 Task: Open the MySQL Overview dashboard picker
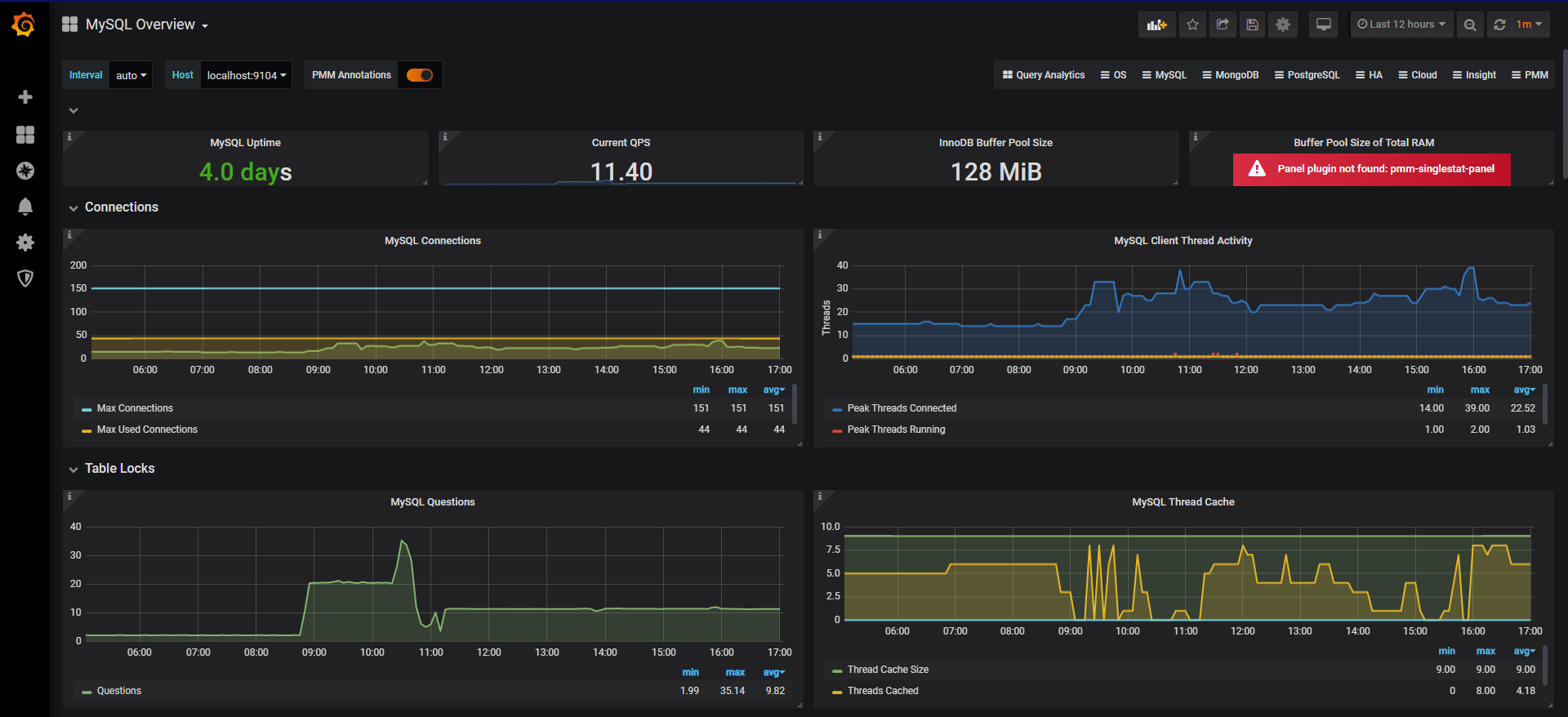coord(147,24)
